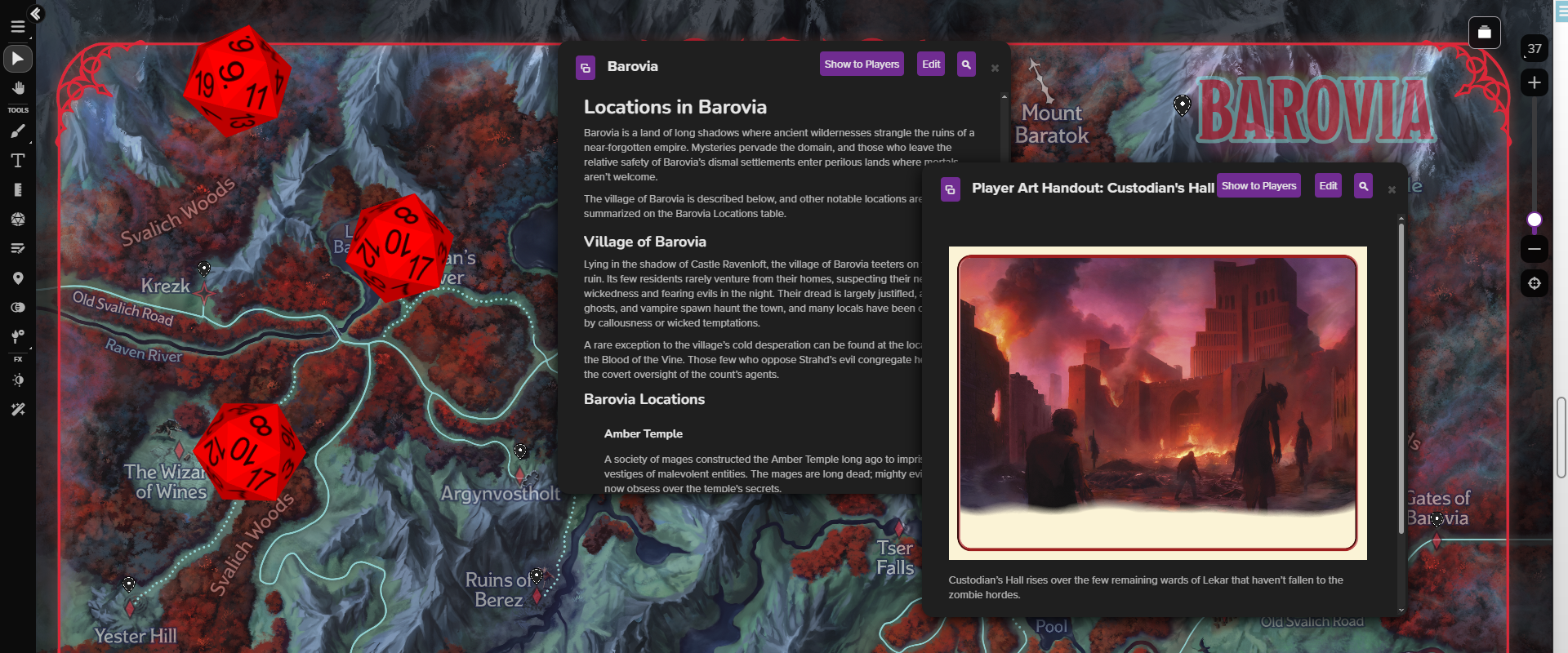Click the map pin near Yester Hill

point(129,584)
